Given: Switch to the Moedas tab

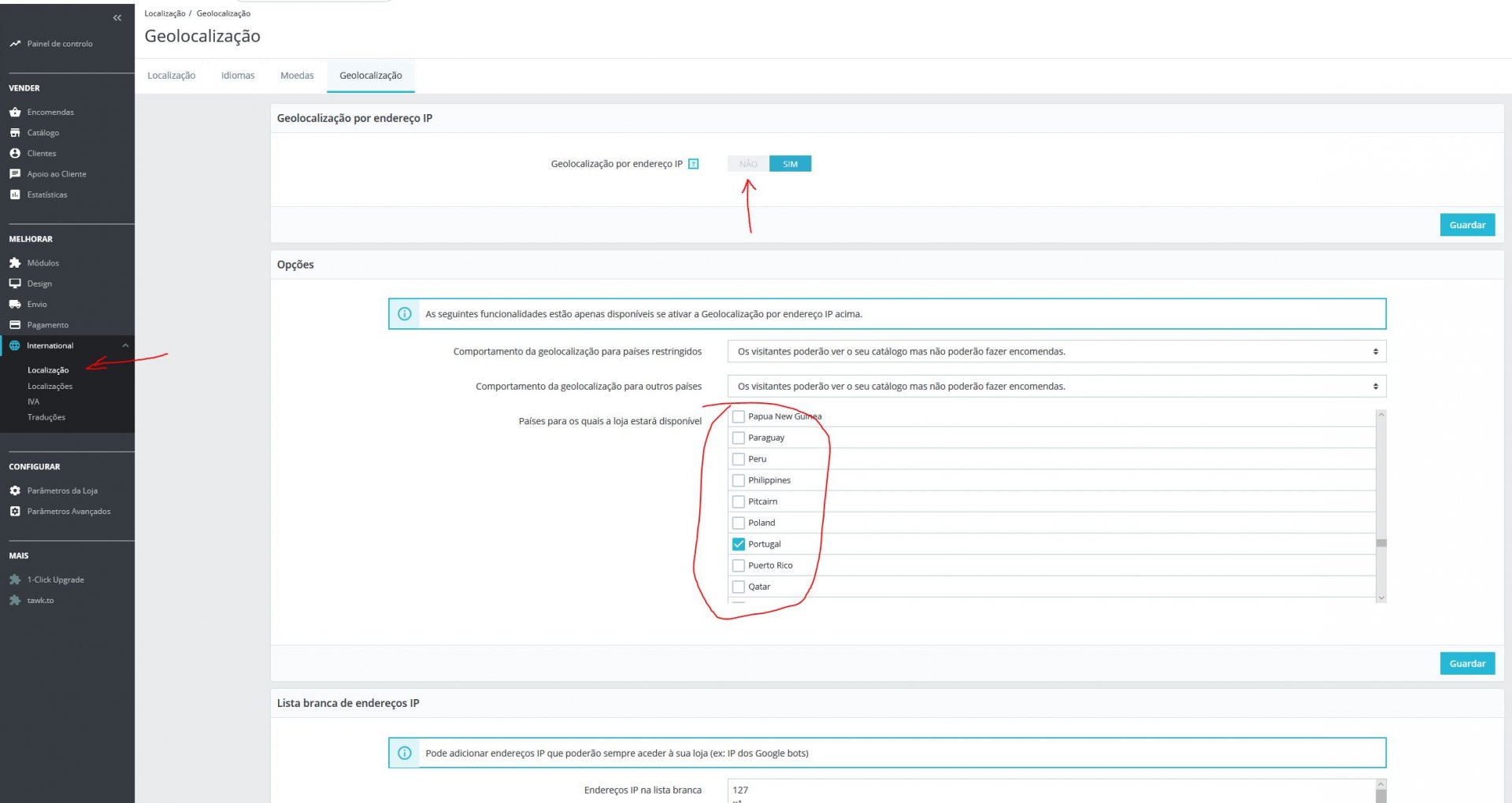Looking at the screenshot, I should point(297,76).
